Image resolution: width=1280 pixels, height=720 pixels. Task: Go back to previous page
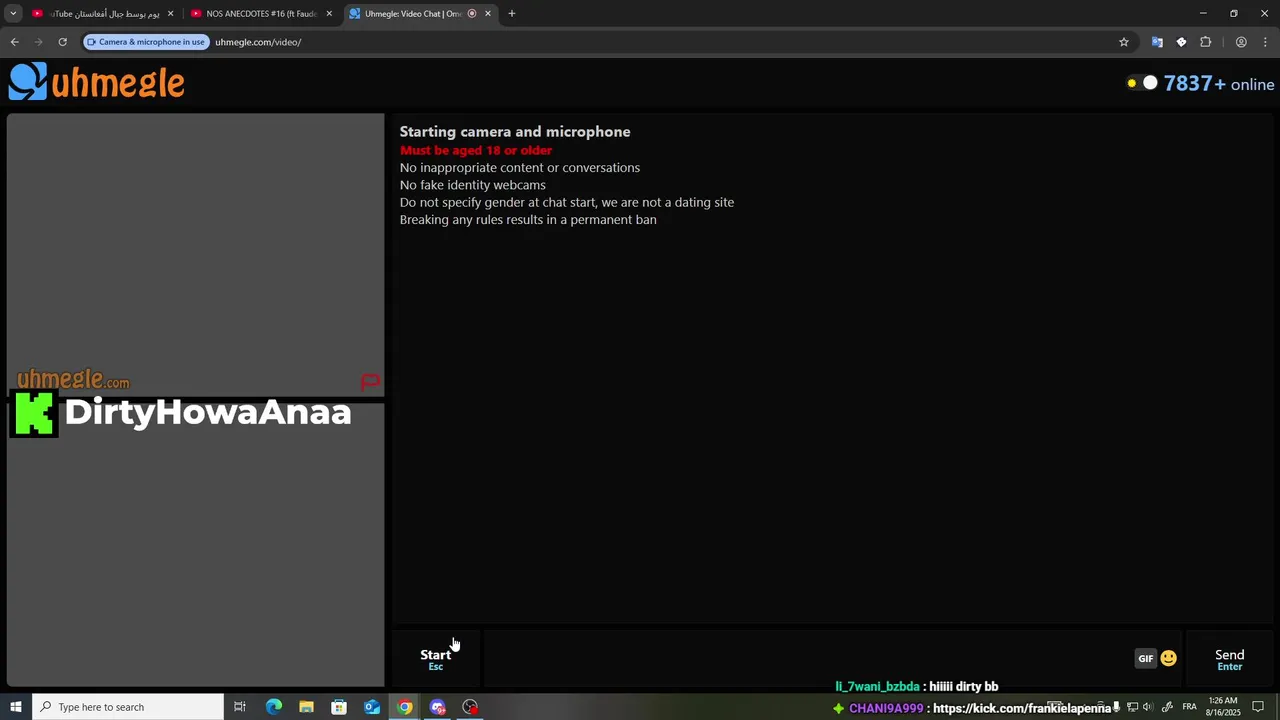14,42
